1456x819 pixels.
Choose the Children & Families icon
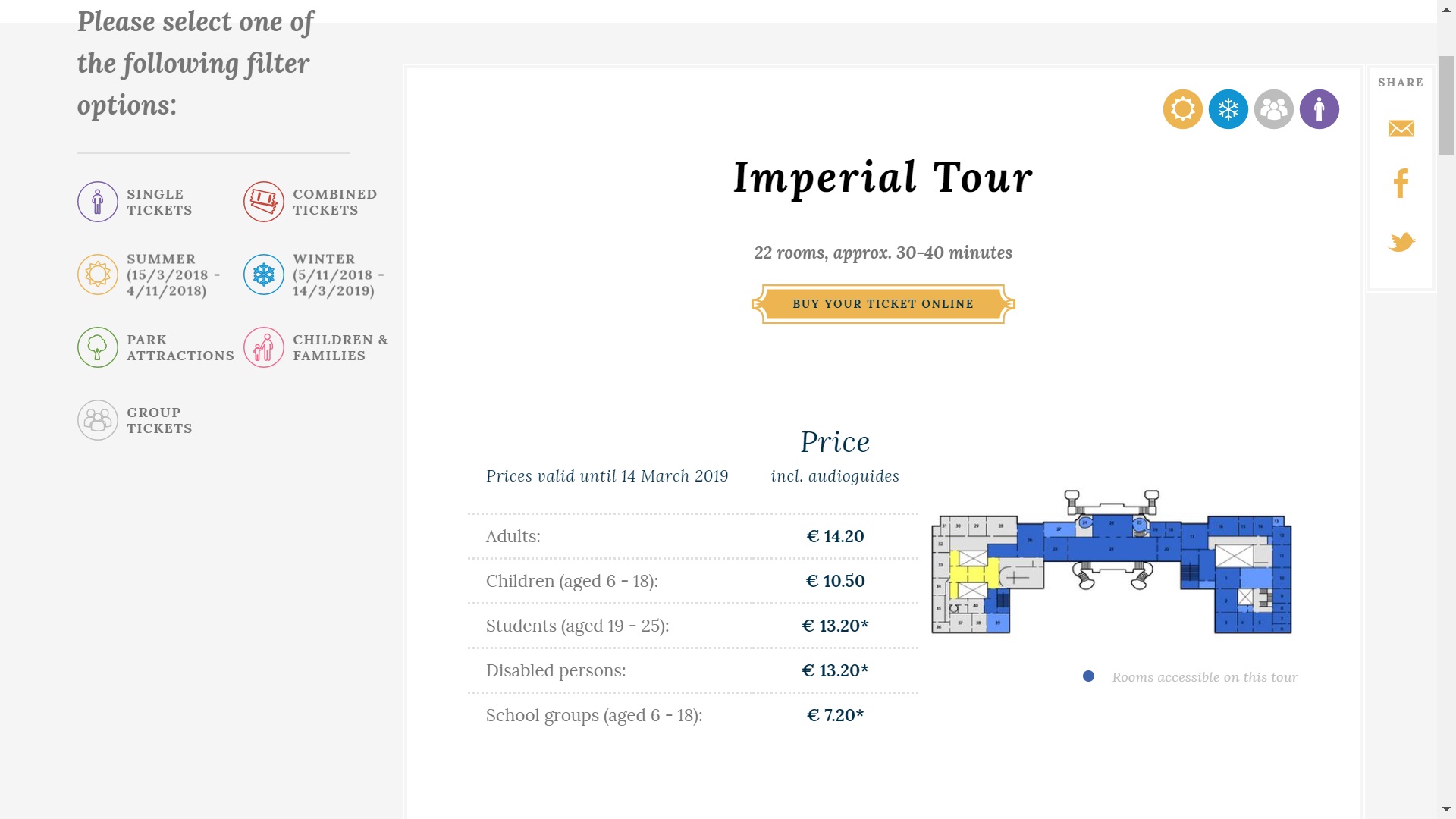pos(264,347)
